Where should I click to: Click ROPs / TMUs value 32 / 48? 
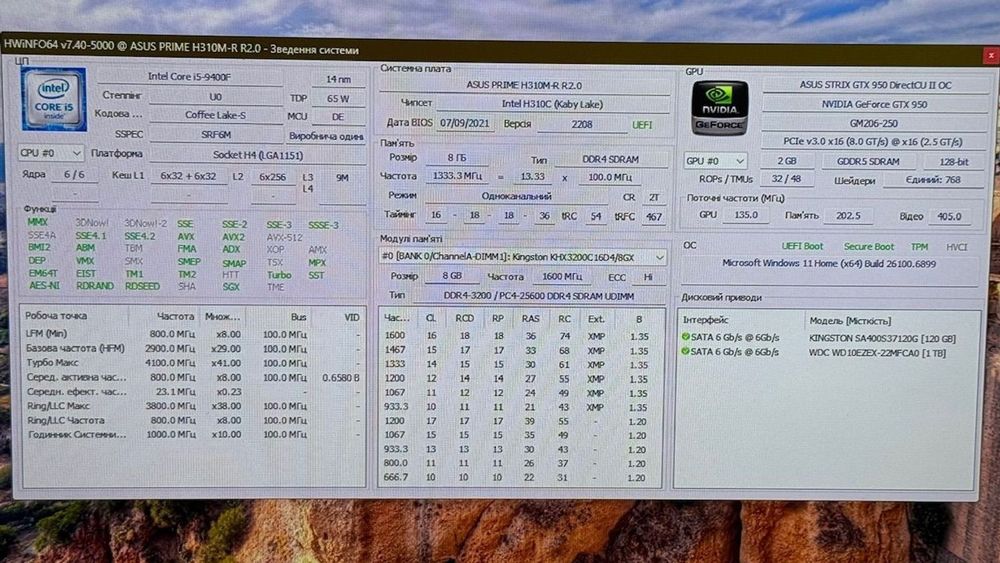(x=786, y=179)
